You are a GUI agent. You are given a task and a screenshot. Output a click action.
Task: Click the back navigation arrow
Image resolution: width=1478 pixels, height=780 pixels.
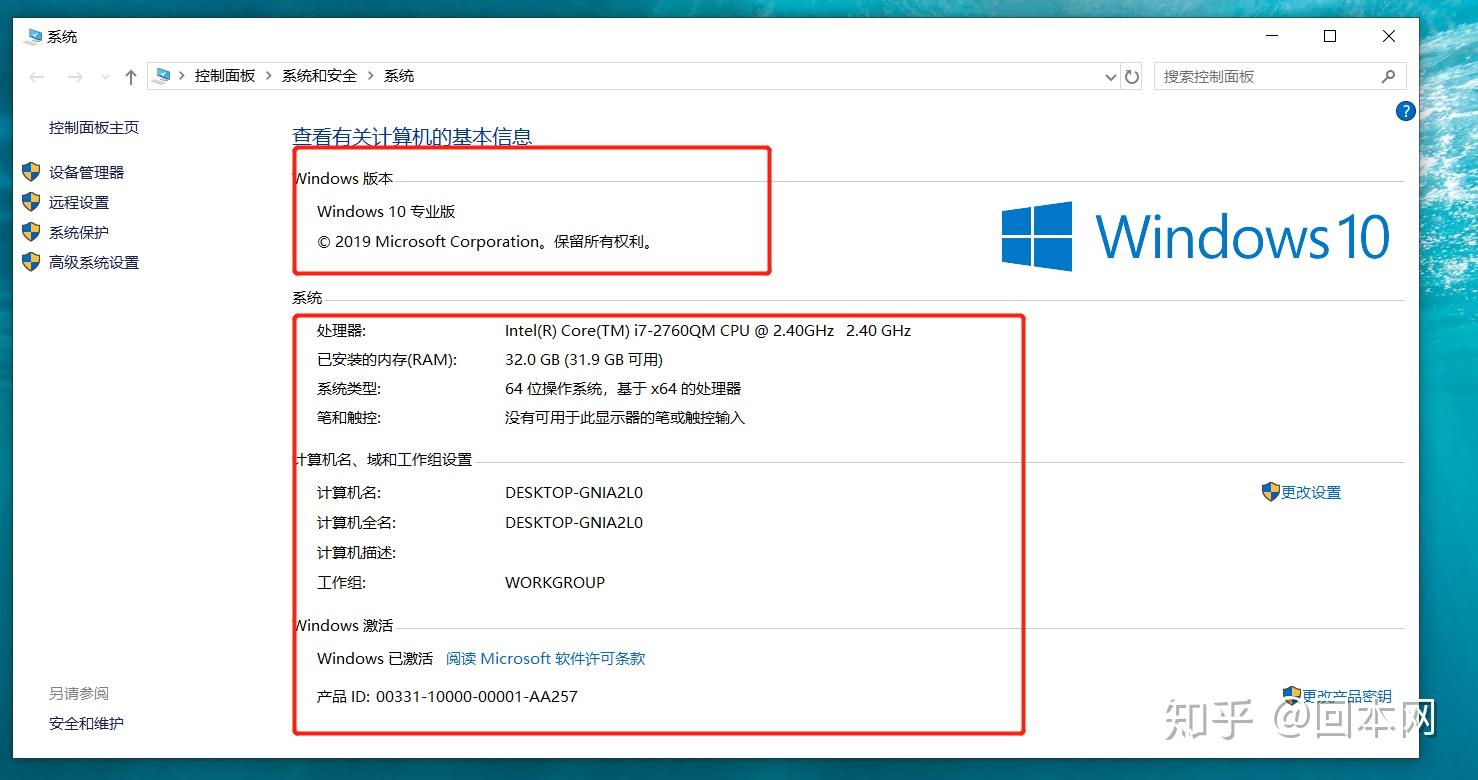pos(37,76)
